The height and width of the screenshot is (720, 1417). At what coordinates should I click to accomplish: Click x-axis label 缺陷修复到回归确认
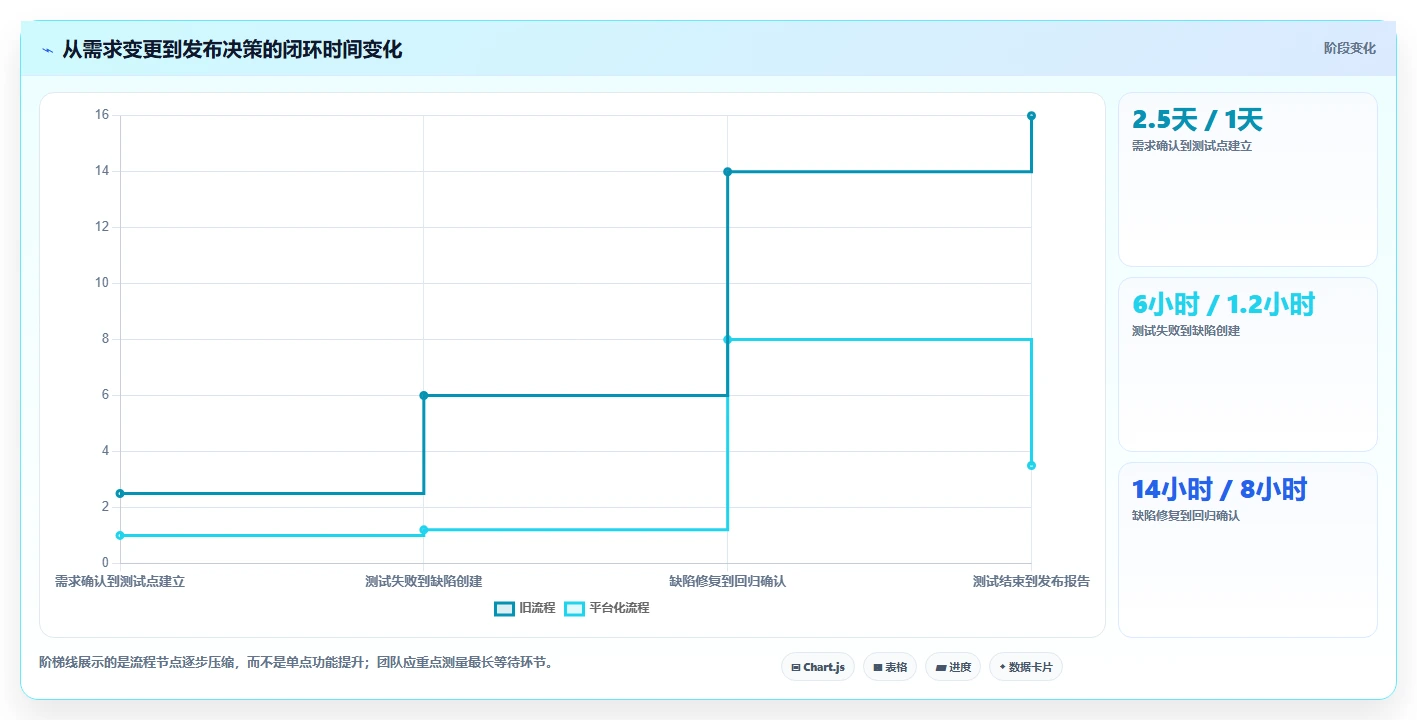click(728, 581)
